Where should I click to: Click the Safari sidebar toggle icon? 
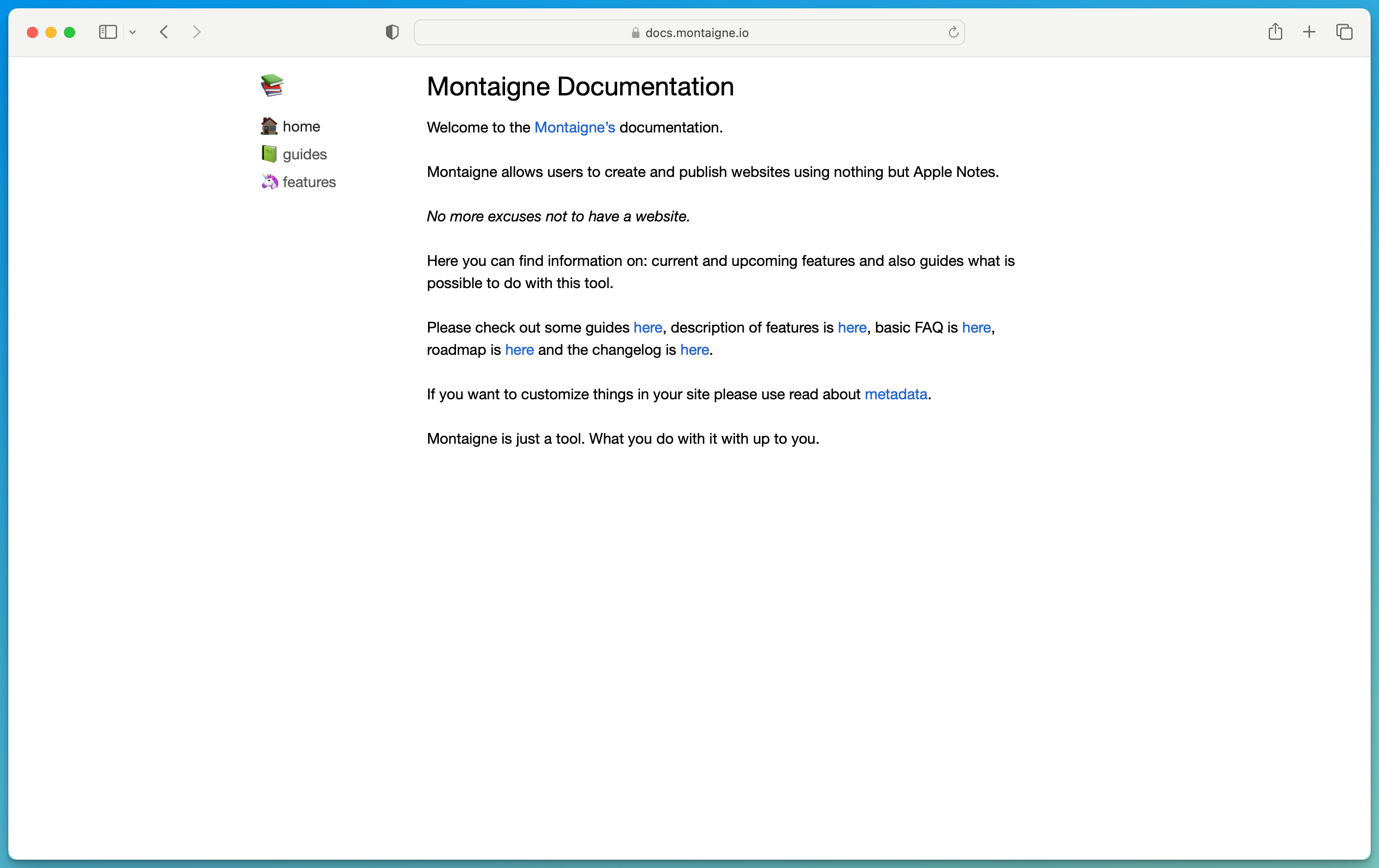pos(108,32)
